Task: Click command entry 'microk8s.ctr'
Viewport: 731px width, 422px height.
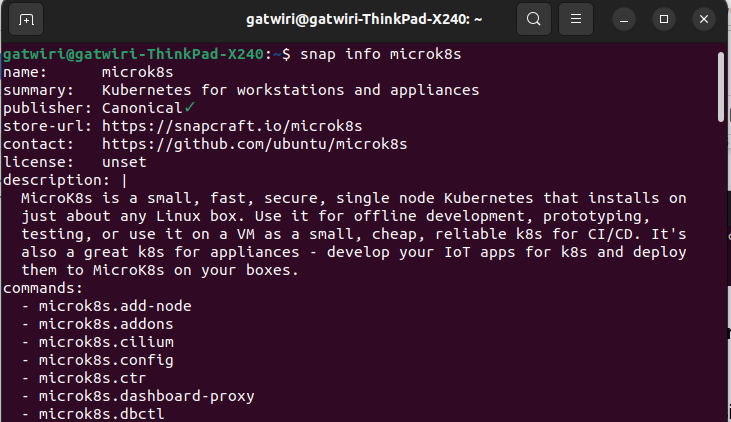Action: point(92,378)
